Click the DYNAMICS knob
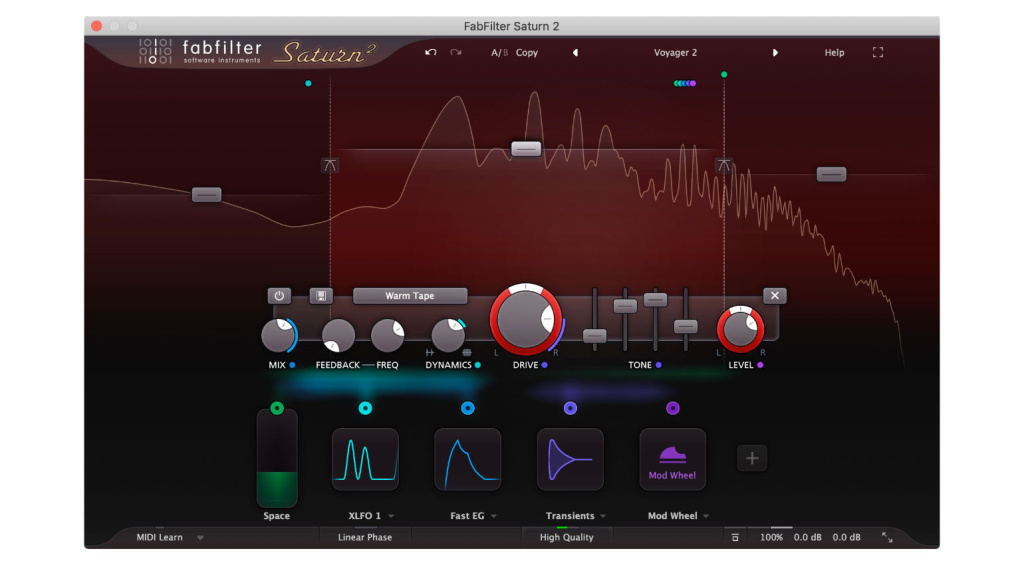Image resolution: width=1024 pixels, height=565 pixels. (449, 336)
